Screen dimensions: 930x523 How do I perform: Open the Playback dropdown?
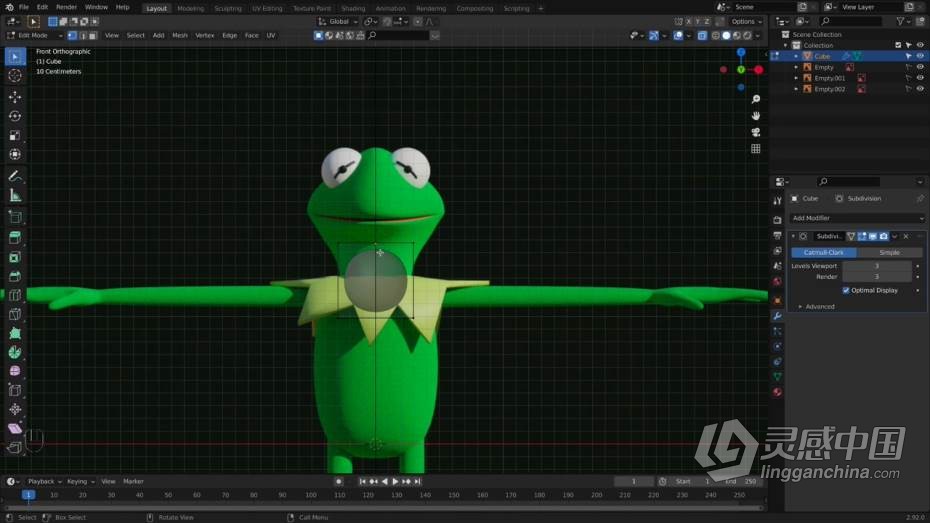44,481
